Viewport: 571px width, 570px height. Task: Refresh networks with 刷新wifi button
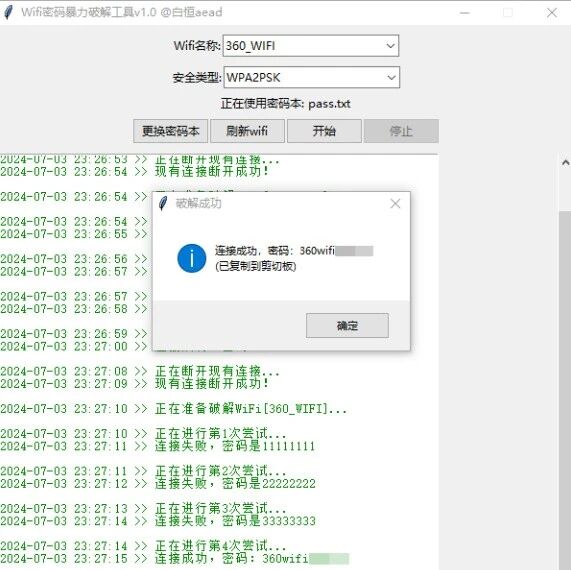247,131
